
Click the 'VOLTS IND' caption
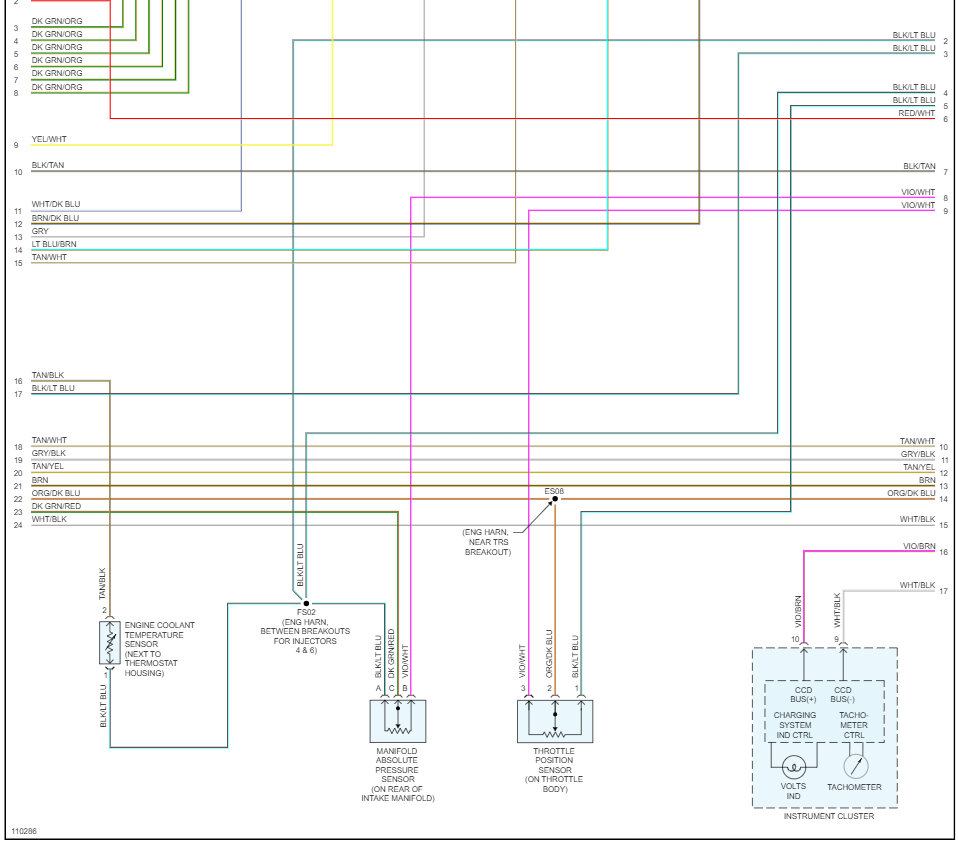tap(793, 791)
